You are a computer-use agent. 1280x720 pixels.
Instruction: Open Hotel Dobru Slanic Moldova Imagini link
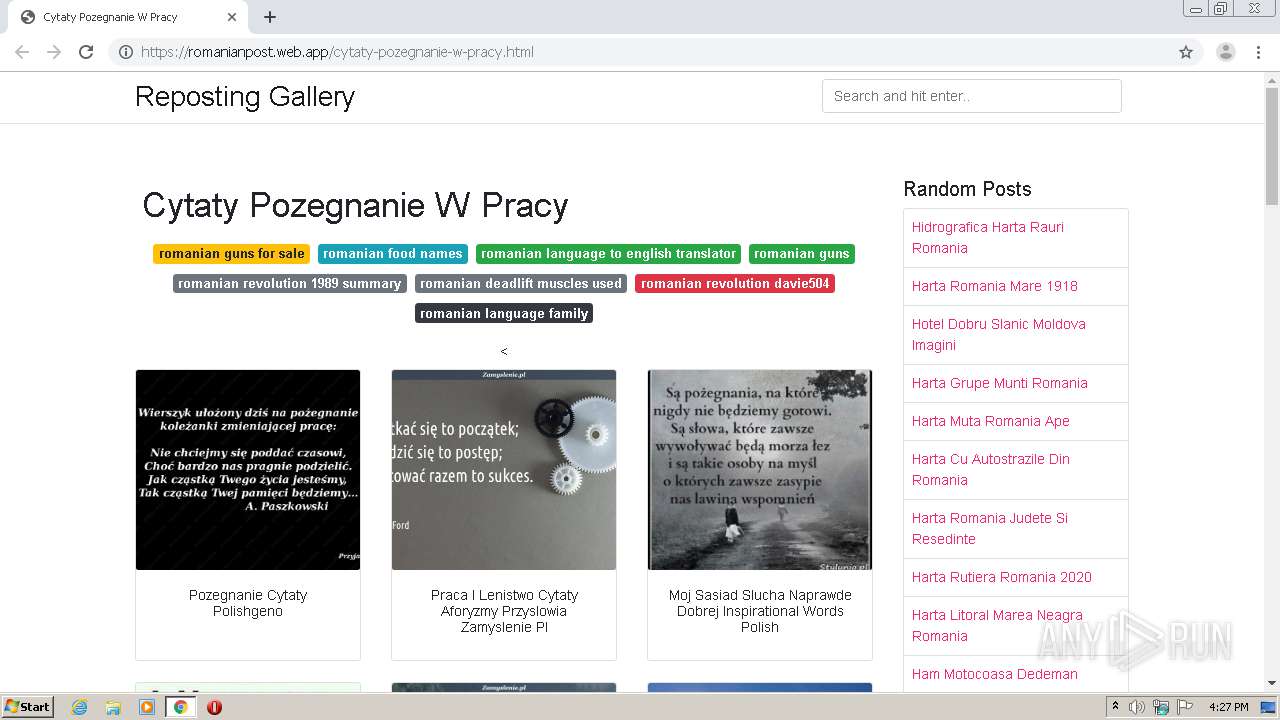999,335
